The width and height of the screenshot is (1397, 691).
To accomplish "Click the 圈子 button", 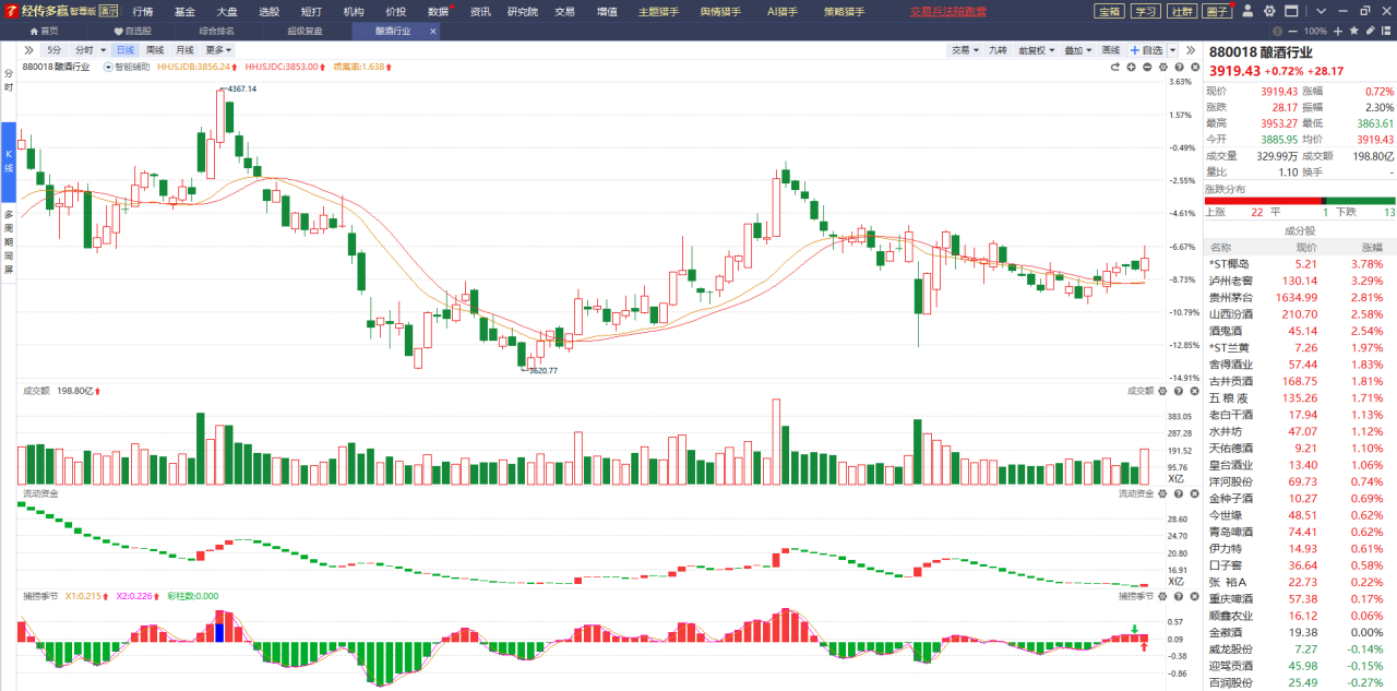I will (1217, 11).
